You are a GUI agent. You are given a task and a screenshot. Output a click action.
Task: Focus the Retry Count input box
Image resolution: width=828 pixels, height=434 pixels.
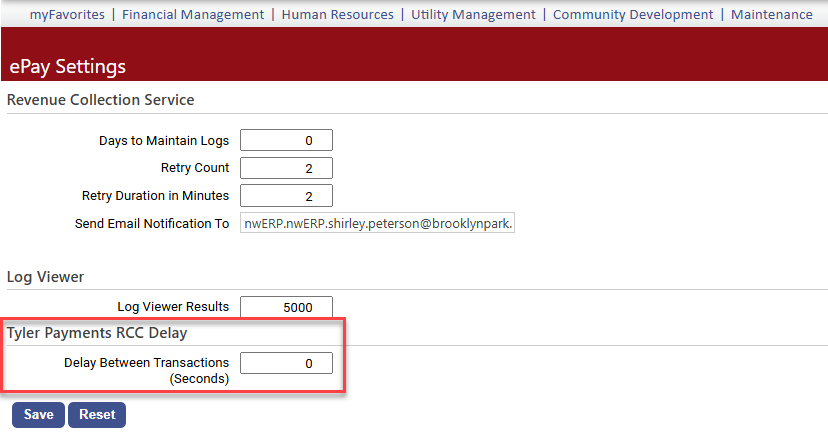point(286,168)
